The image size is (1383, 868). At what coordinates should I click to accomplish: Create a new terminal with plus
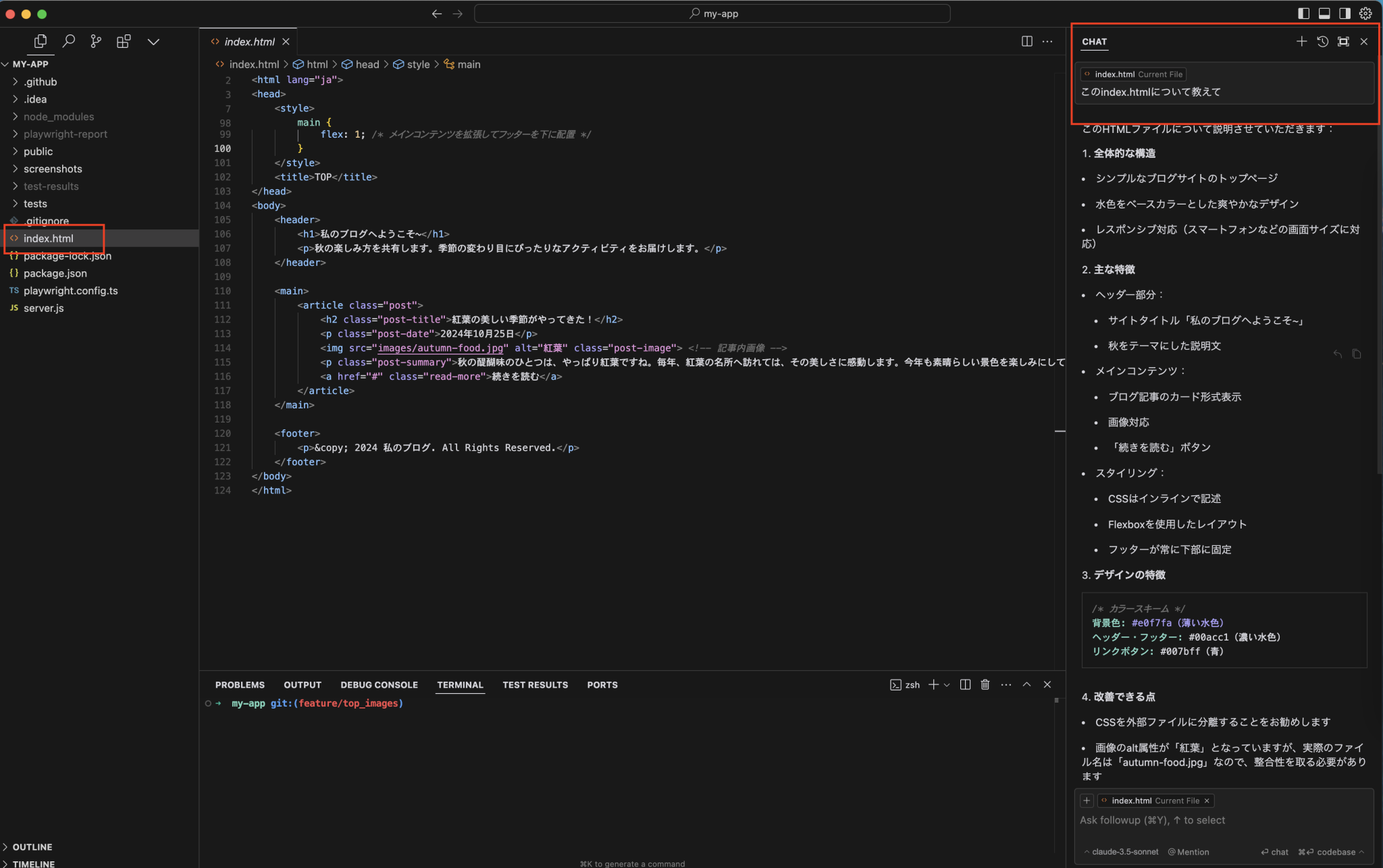[x=933, y=685]
